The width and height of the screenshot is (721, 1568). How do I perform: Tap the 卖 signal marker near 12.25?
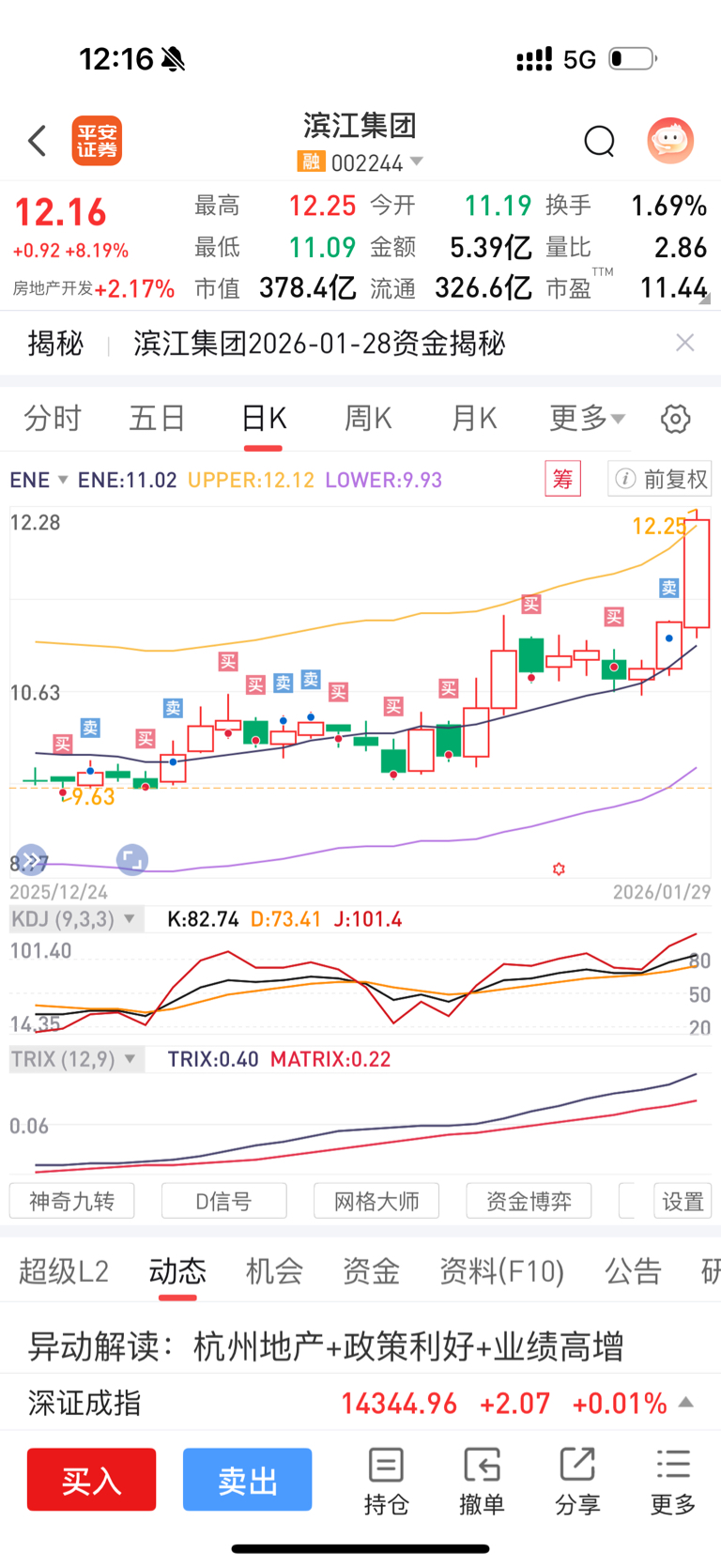(668, 588)
